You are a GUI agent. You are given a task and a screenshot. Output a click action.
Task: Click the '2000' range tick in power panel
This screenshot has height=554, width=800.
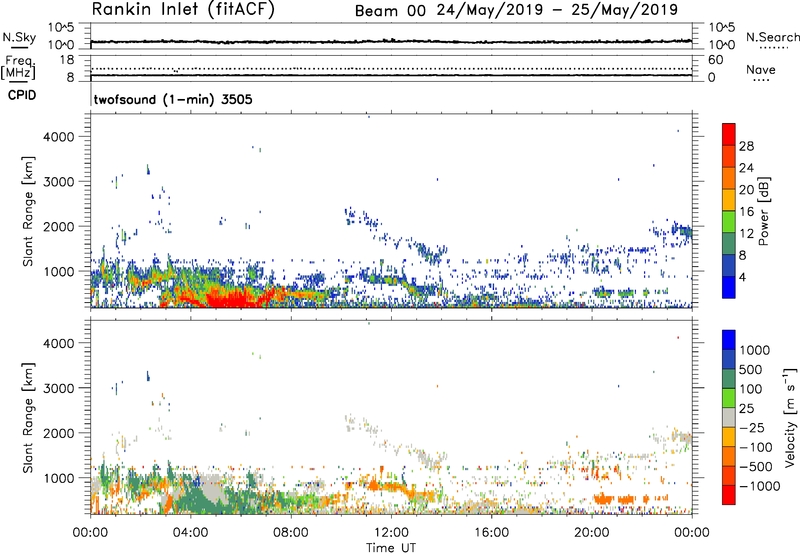coord(58,226)
